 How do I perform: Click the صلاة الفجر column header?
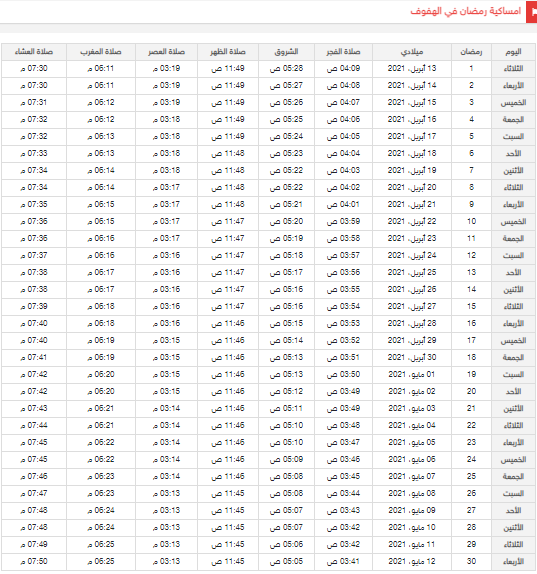click(x=343, y=52)
